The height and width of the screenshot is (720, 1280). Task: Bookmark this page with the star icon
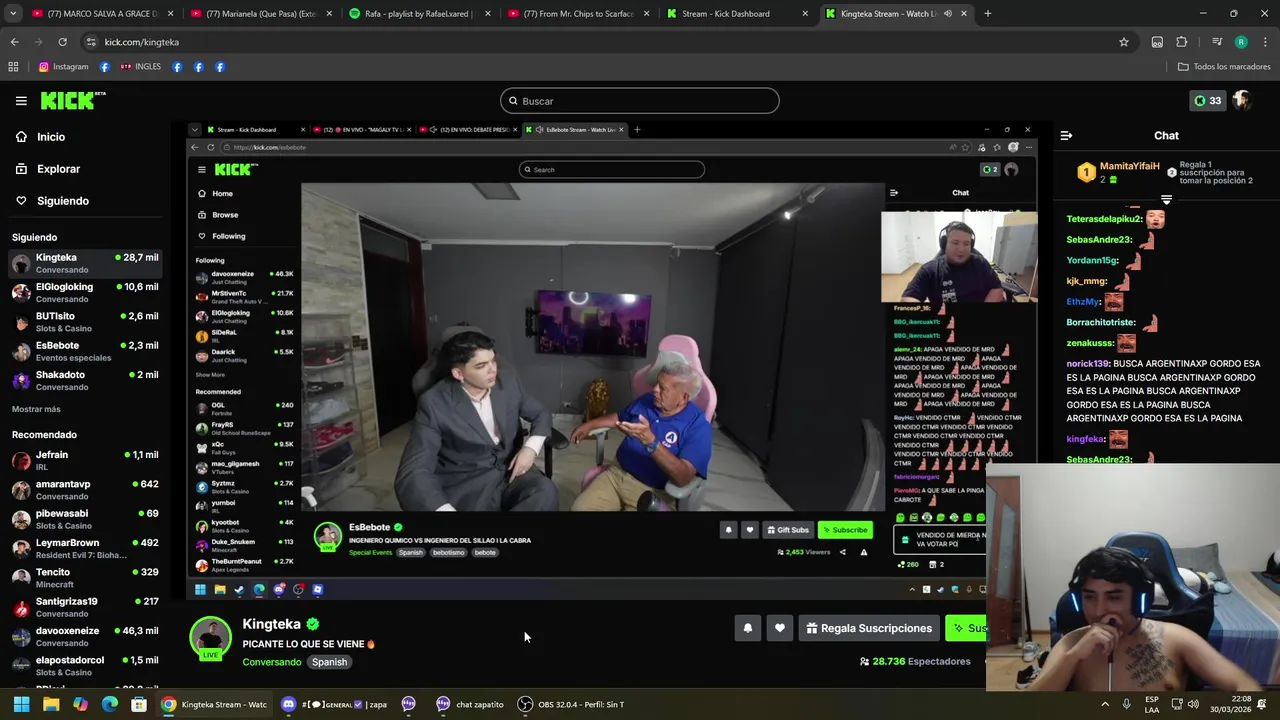(x=1124, y=42)
